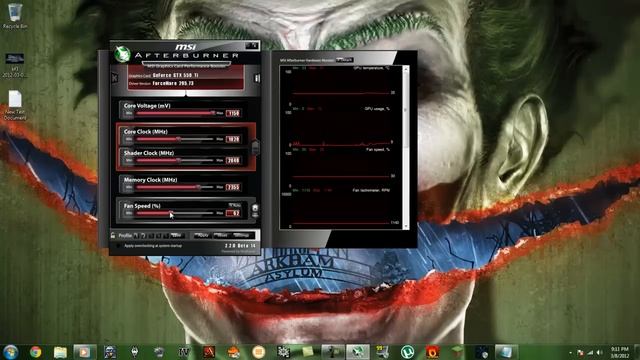The width and height of the screenshot is (640, 360).
Task: Open the GTA IV icon on the taskbar
Action: click(184, 352)
